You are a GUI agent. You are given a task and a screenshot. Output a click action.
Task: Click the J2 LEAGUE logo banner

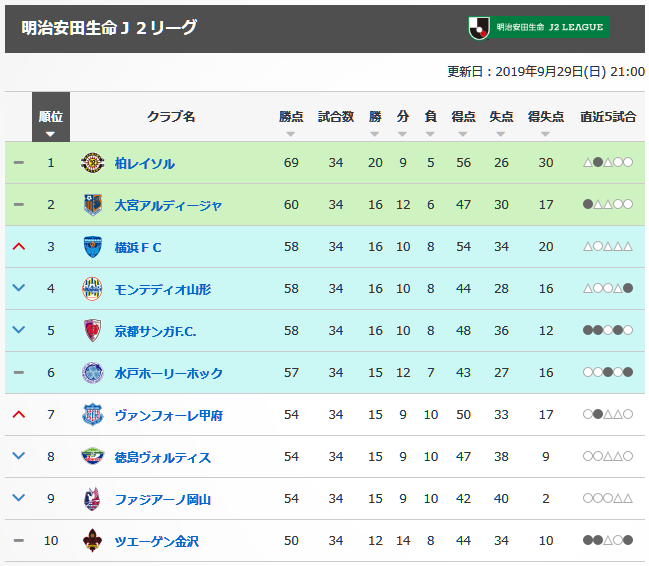coord(539,28)
